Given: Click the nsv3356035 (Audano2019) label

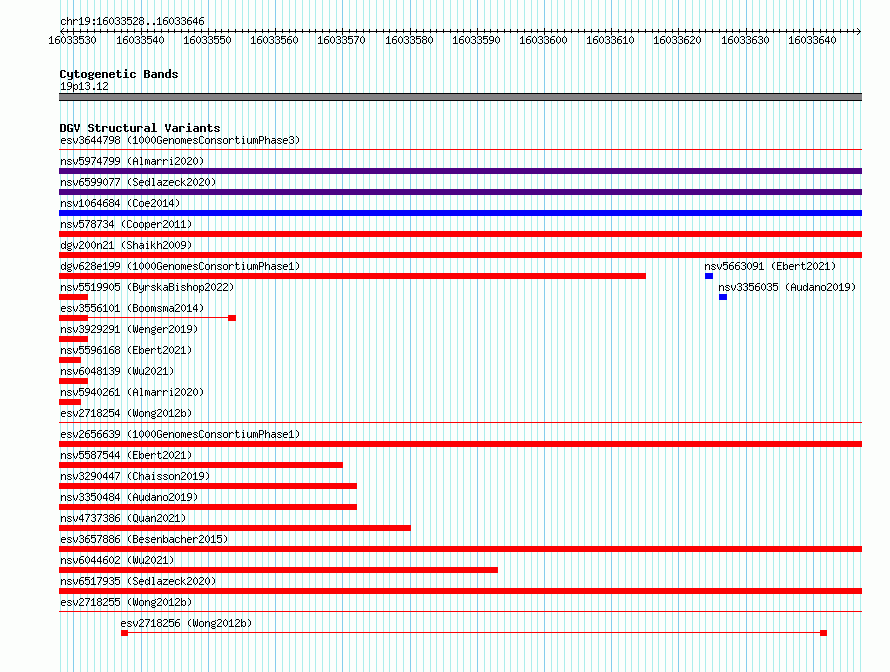Looking at the screenshot, I should click(x=787, y=287).
